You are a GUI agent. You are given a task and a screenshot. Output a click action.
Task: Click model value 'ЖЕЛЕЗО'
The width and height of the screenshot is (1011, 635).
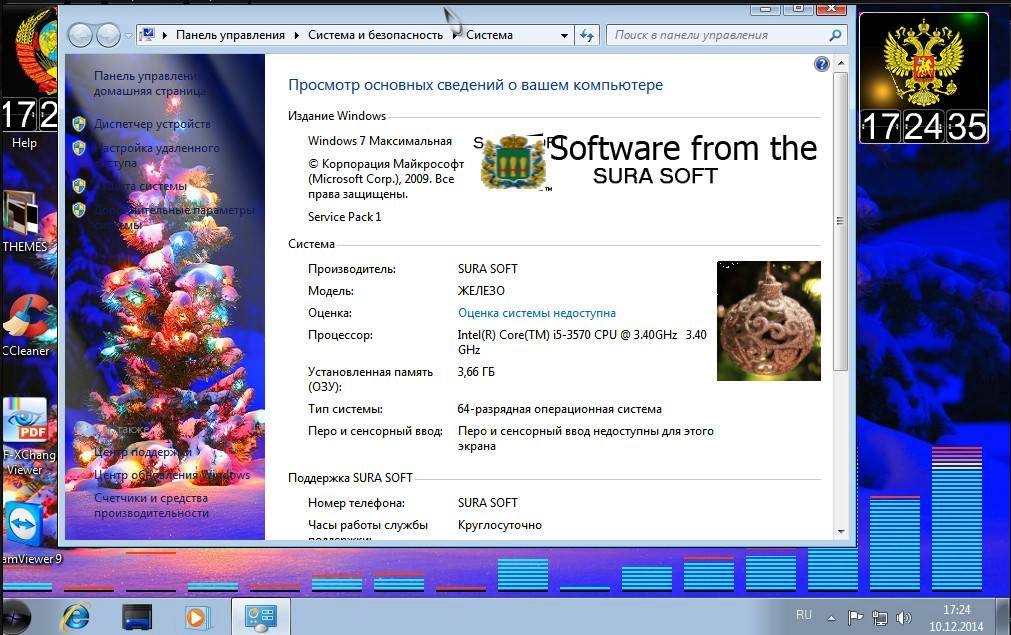tap(481, 291)
